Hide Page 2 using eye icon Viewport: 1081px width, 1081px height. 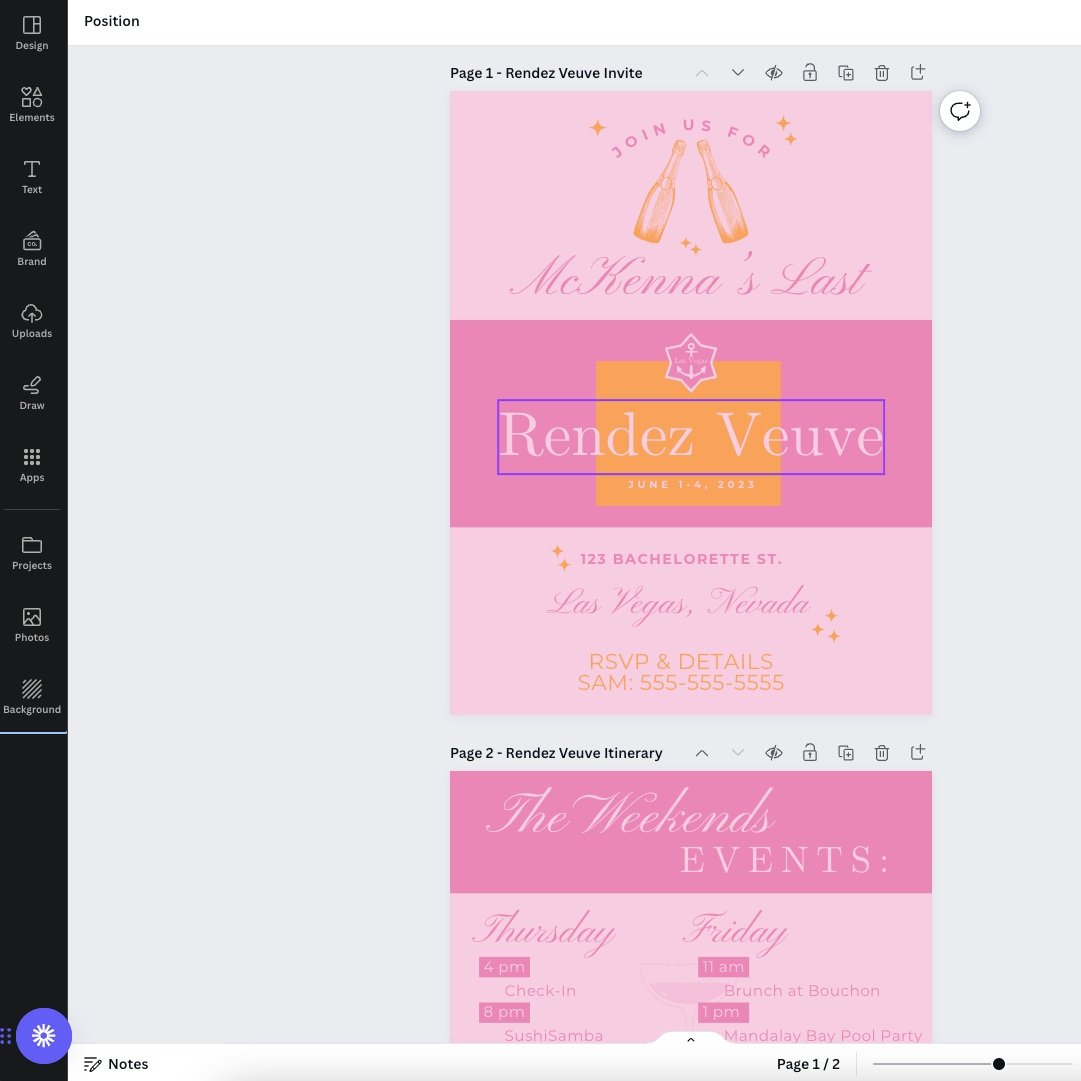[774, 753]
